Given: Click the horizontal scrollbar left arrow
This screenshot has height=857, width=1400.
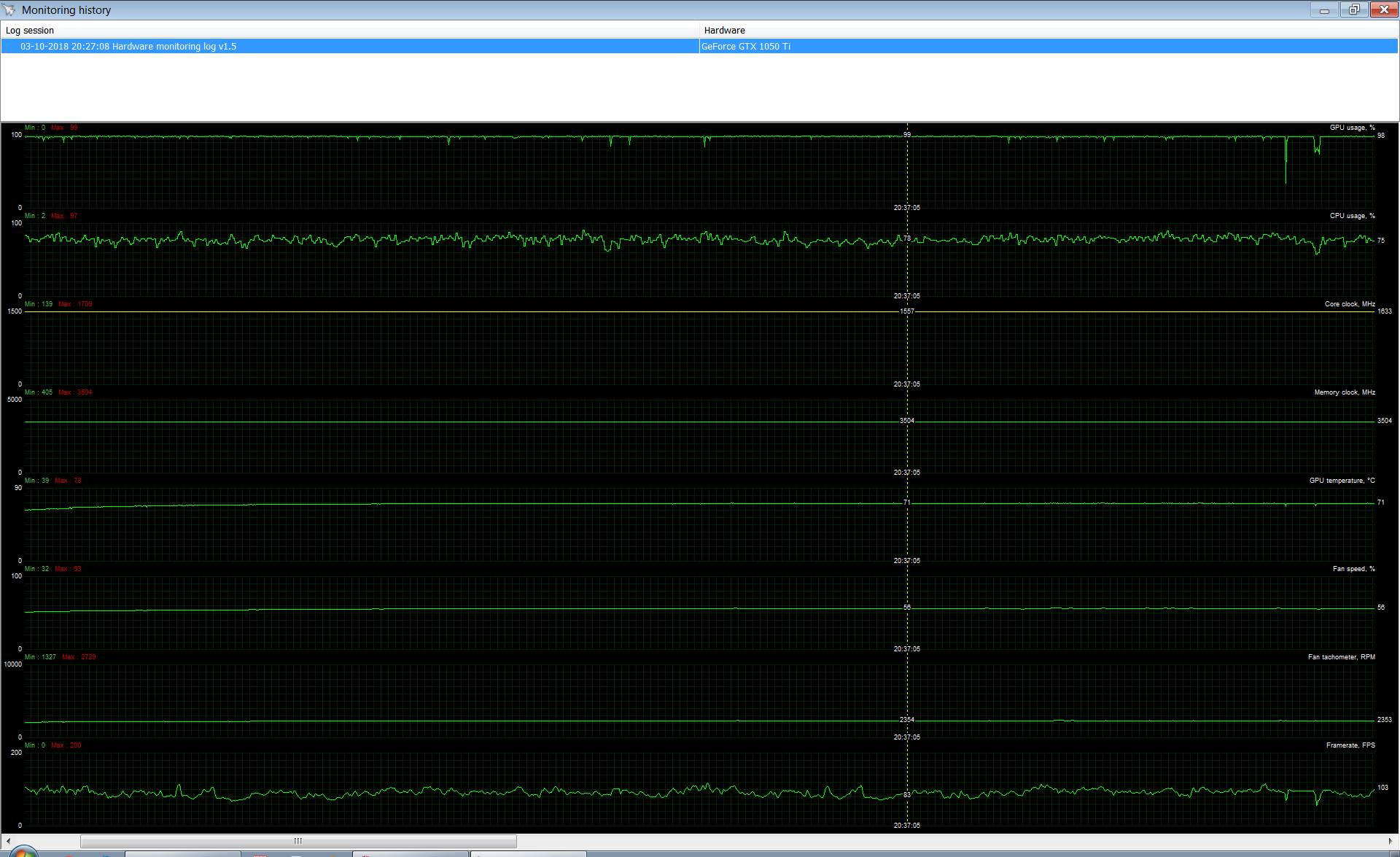Looking at the screenshot, I should click(x=7, y=841).
